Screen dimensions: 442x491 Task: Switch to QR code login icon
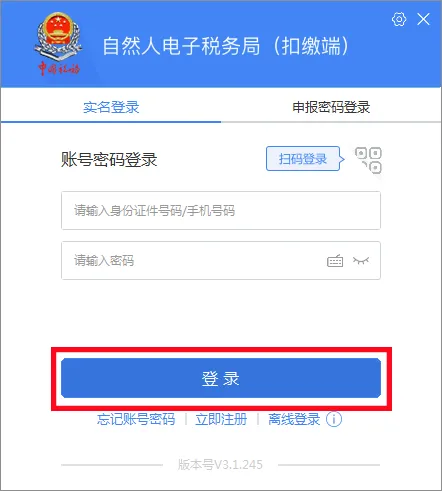click(368, 160)
